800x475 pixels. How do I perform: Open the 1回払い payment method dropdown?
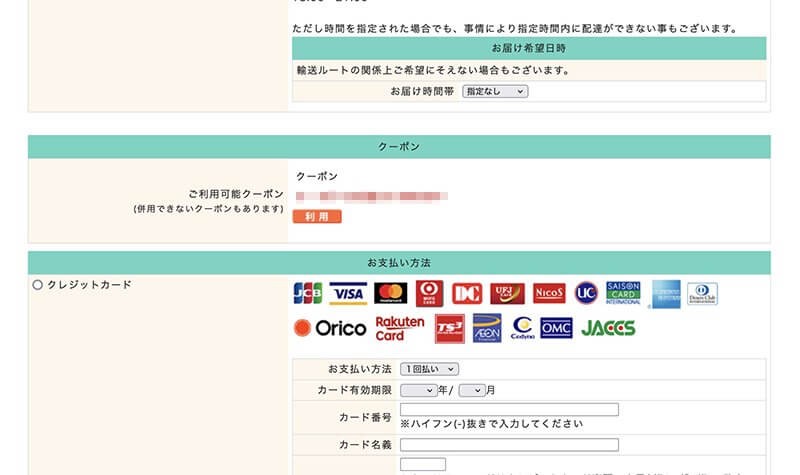tap(429, 369)
